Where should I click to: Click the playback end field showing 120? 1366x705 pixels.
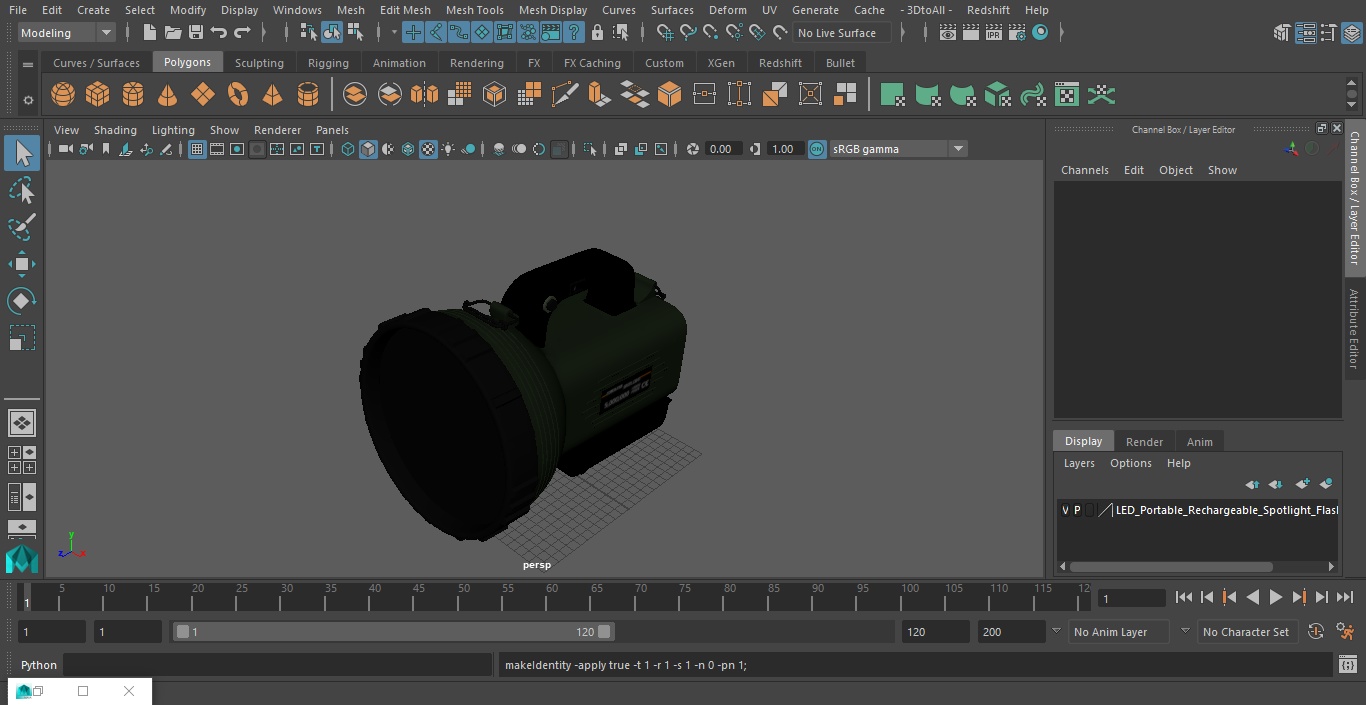(935, 632)
